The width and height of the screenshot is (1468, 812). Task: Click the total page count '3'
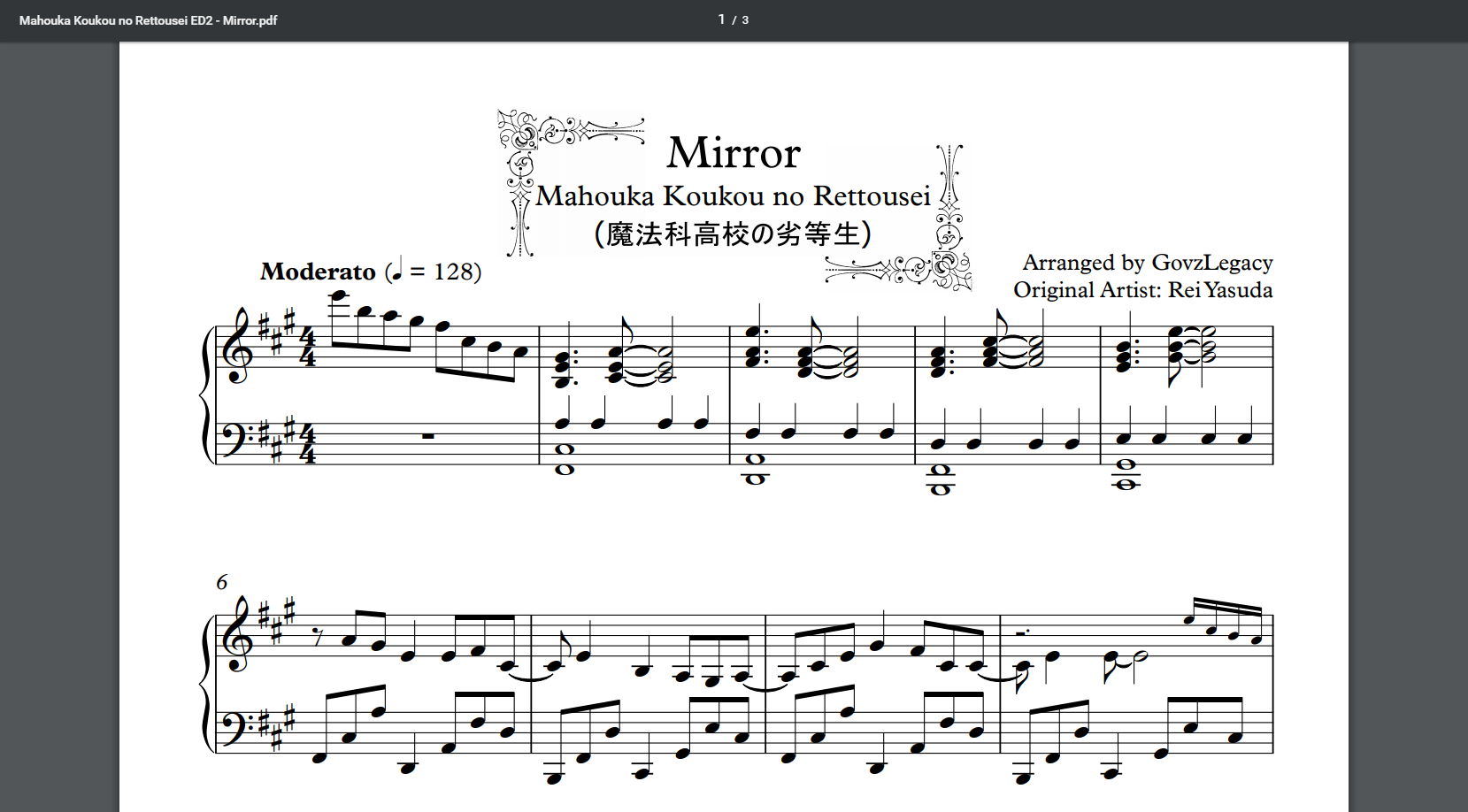coord(745,20)
